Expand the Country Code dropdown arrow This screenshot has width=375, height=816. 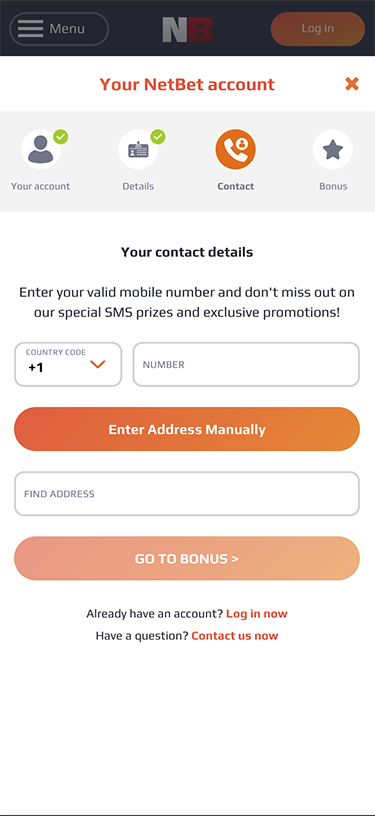tap(98, 364)
